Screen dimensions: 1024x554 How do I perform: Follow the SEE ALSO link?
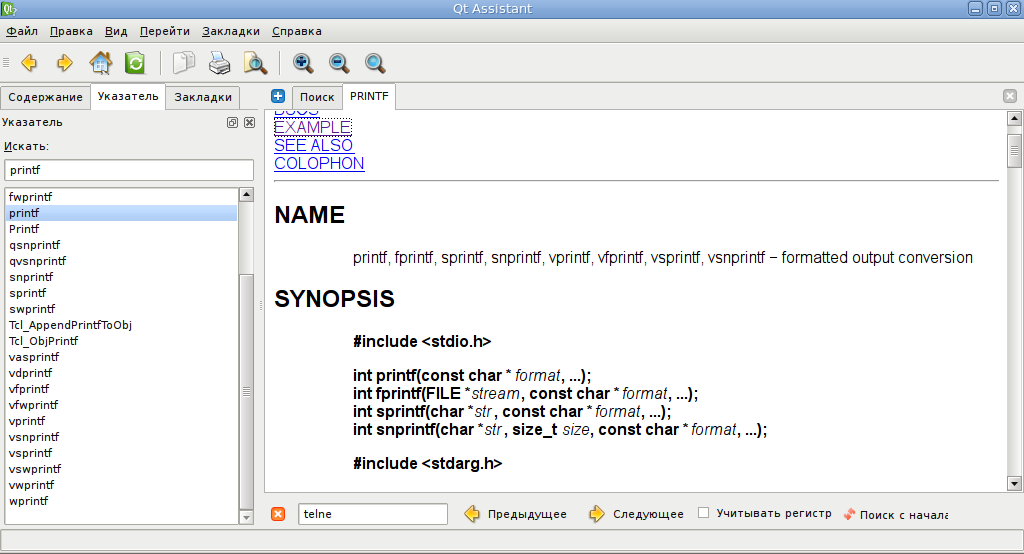tap(313, 145)
